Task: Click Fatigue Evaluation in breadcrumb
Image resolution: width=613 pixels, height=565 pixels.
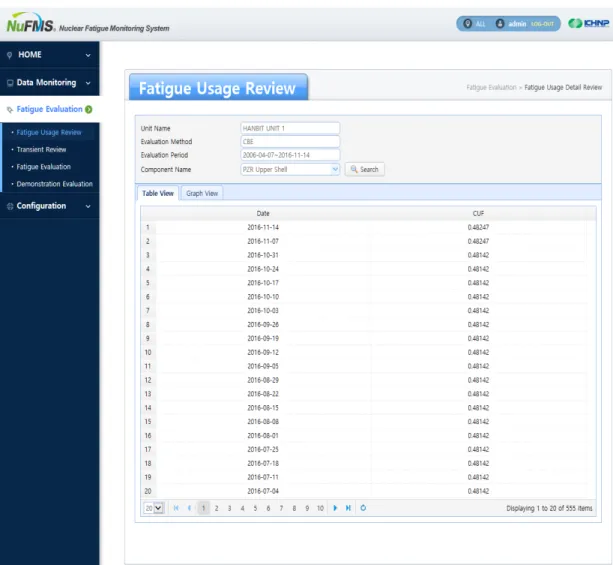Action: click(x=491, y=87)
